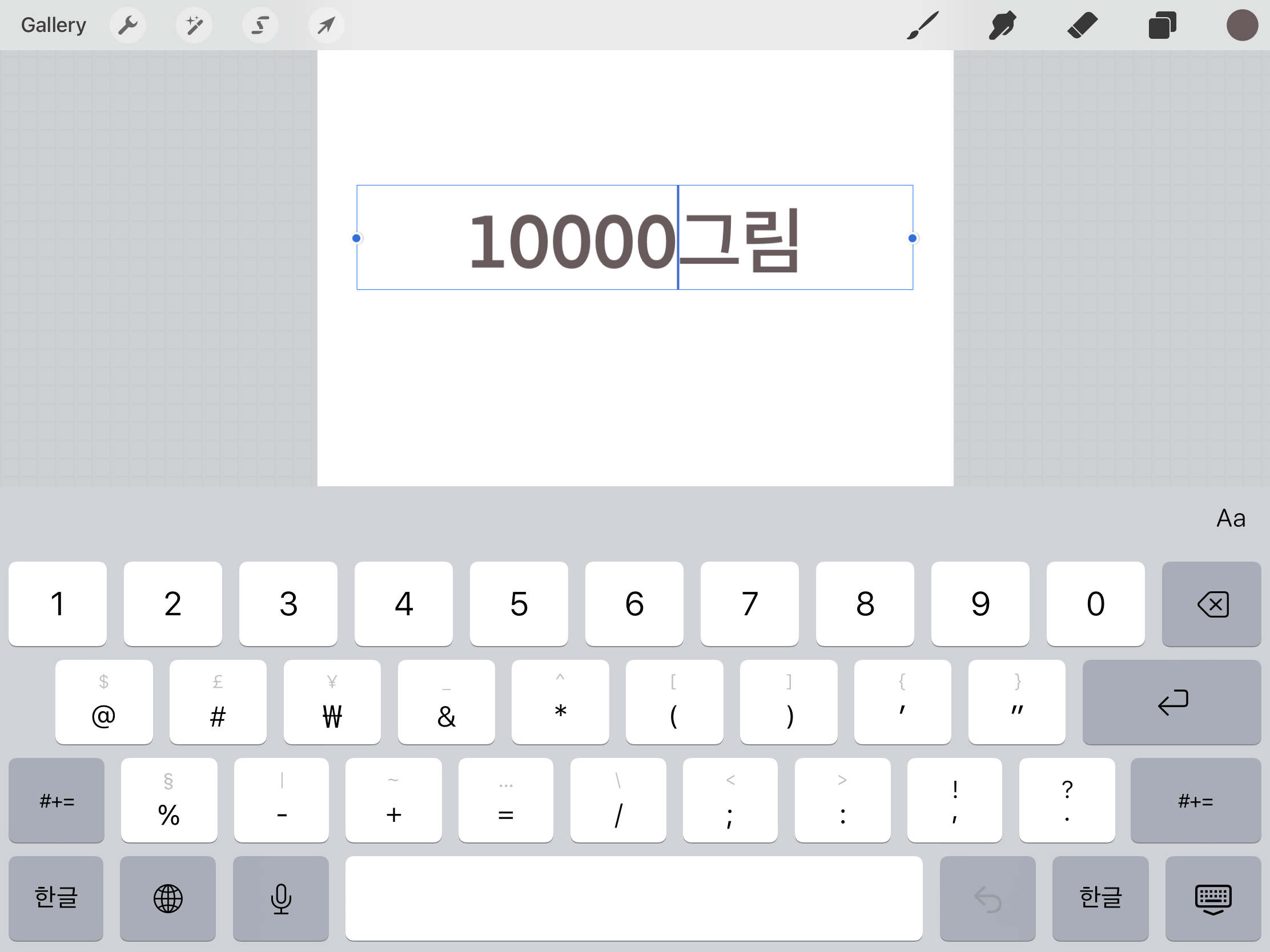Image resolution: width=1270 pixels, height=952 pixels.
Task: Tap the ) close parenthesis key
Action: click(789, 702)
